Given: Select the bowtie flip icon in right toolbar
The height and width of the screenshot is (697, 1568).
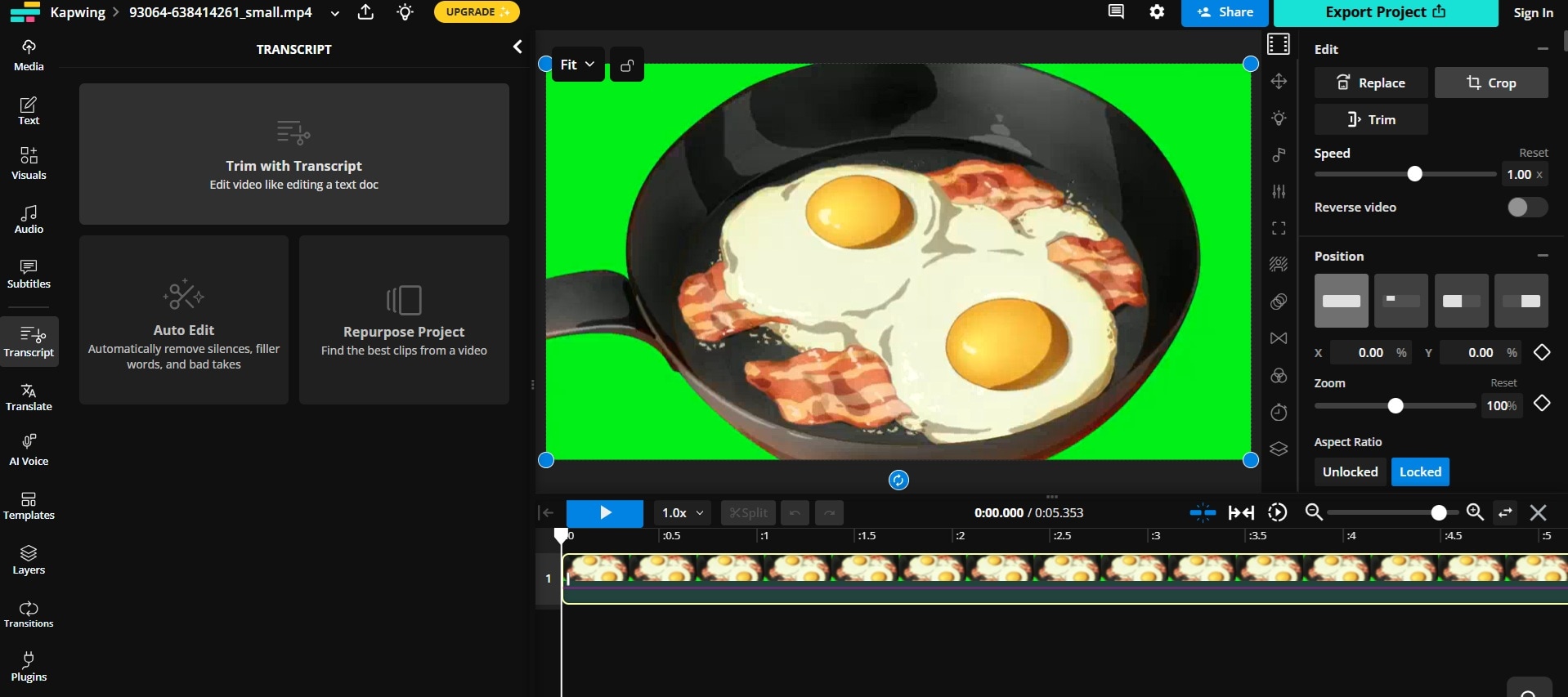Looking at the screenshot, I should [x=1279, y=338].
